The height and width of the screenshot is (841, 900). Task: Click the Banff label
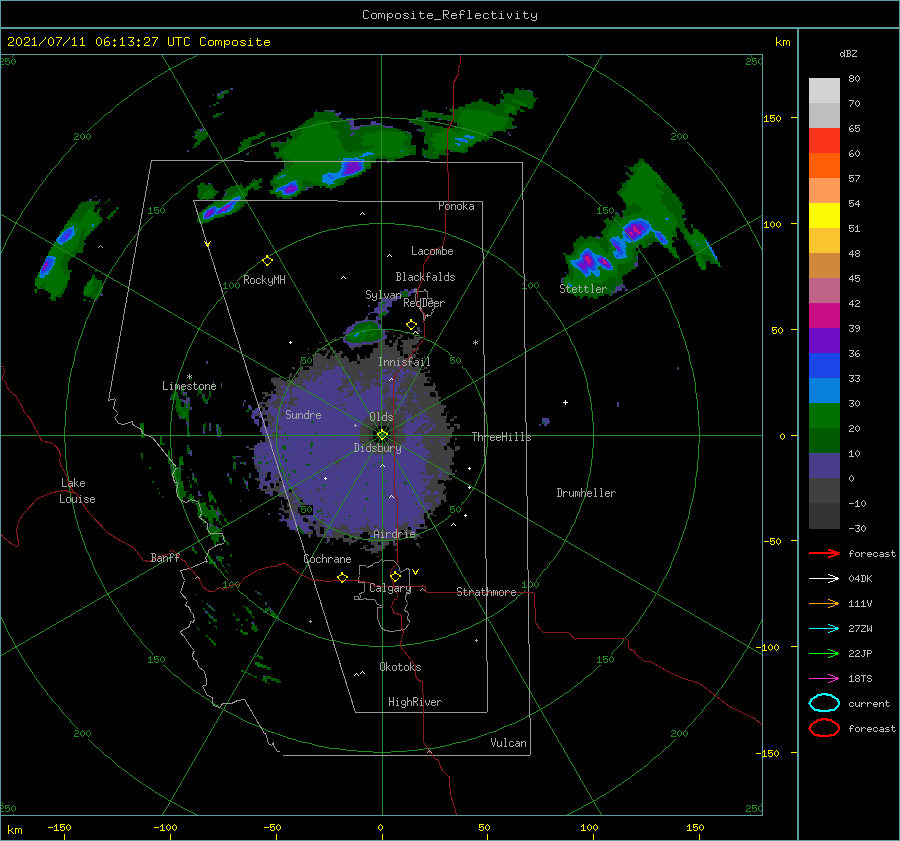[165, 557]
